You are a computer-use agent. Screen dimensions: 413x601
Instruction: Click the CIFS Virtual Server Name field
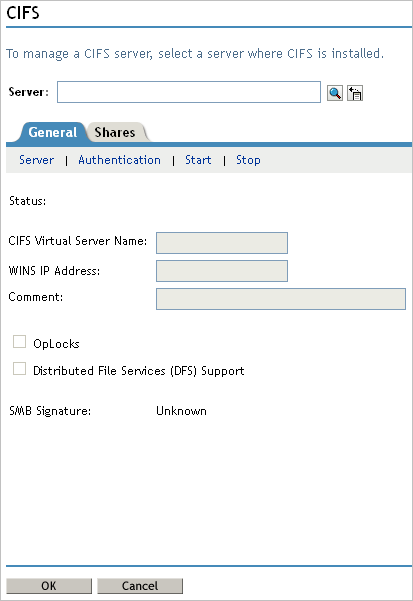point(222,243)
